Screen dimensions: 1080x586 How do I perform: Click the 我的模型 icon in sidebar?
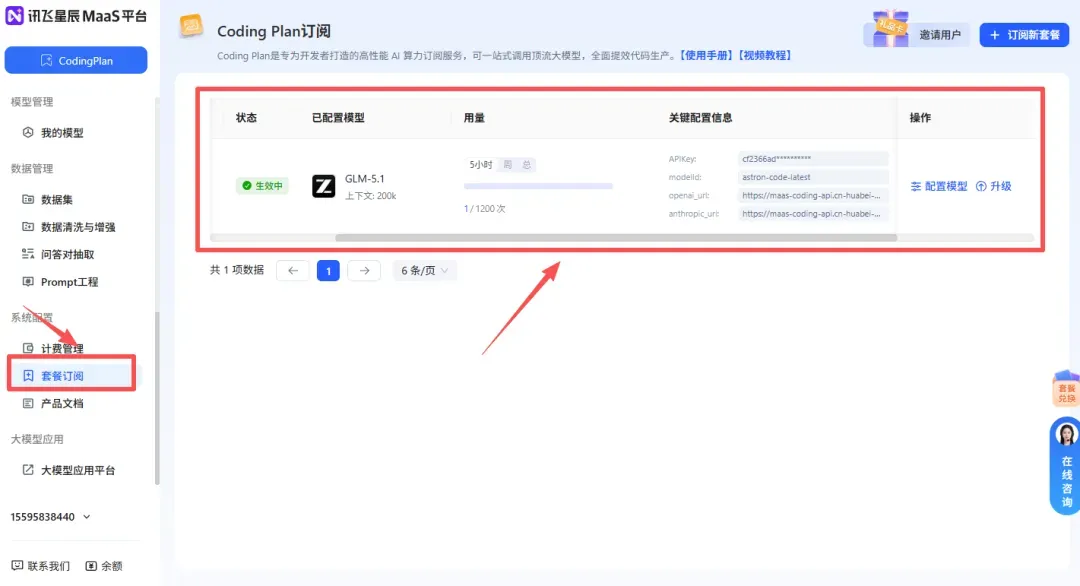pyautogui.click(x=28, y=132)
